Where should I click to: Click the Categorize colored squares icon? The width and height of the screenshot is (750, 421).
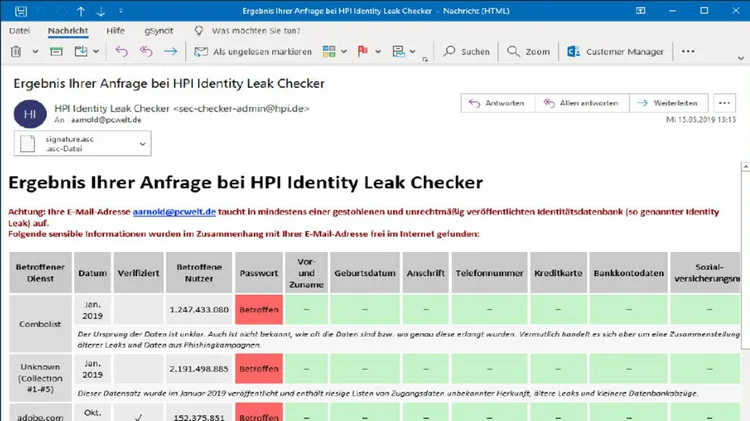point(329,51)
